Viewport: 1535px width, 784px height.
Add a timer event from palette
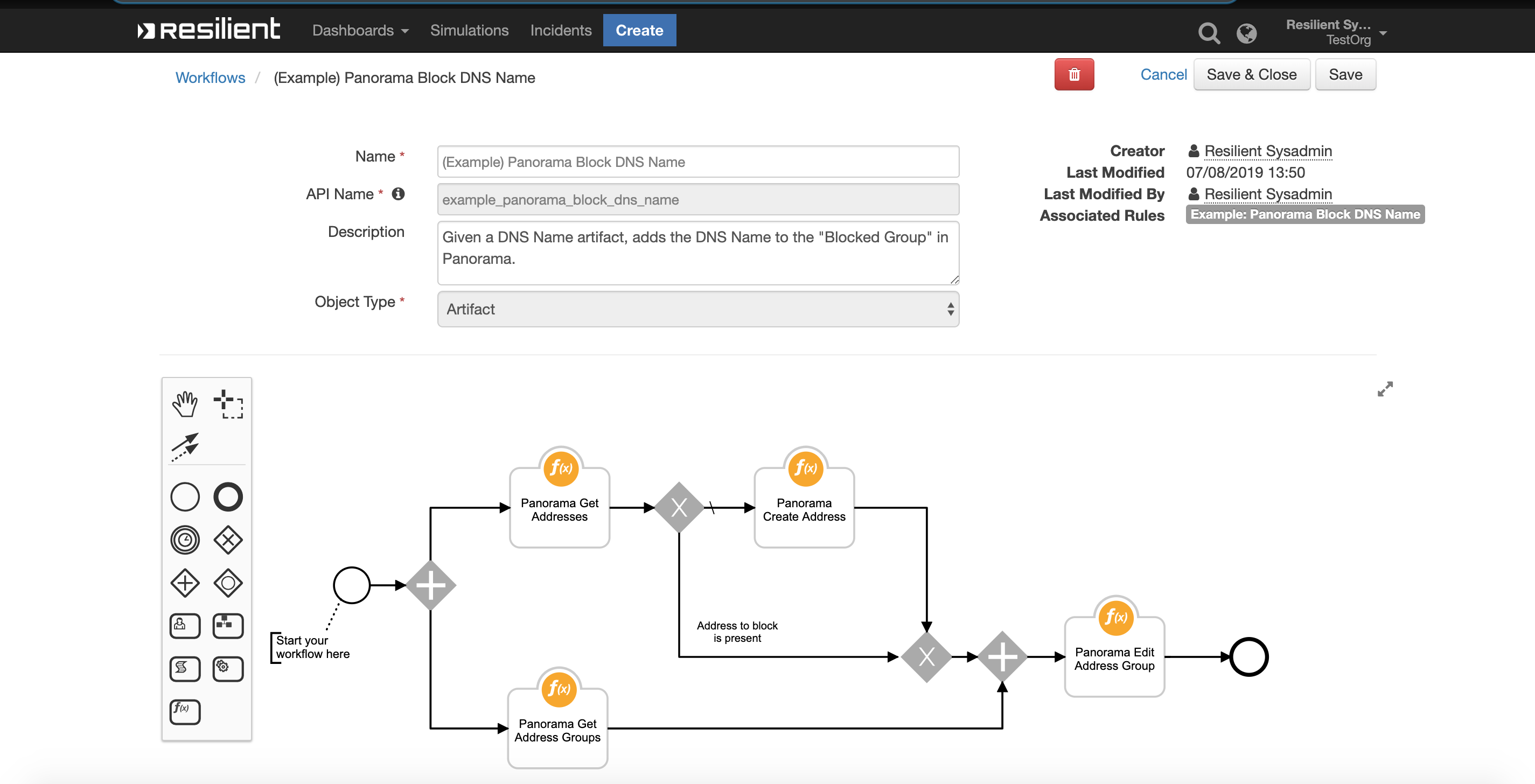click(185, 540)
